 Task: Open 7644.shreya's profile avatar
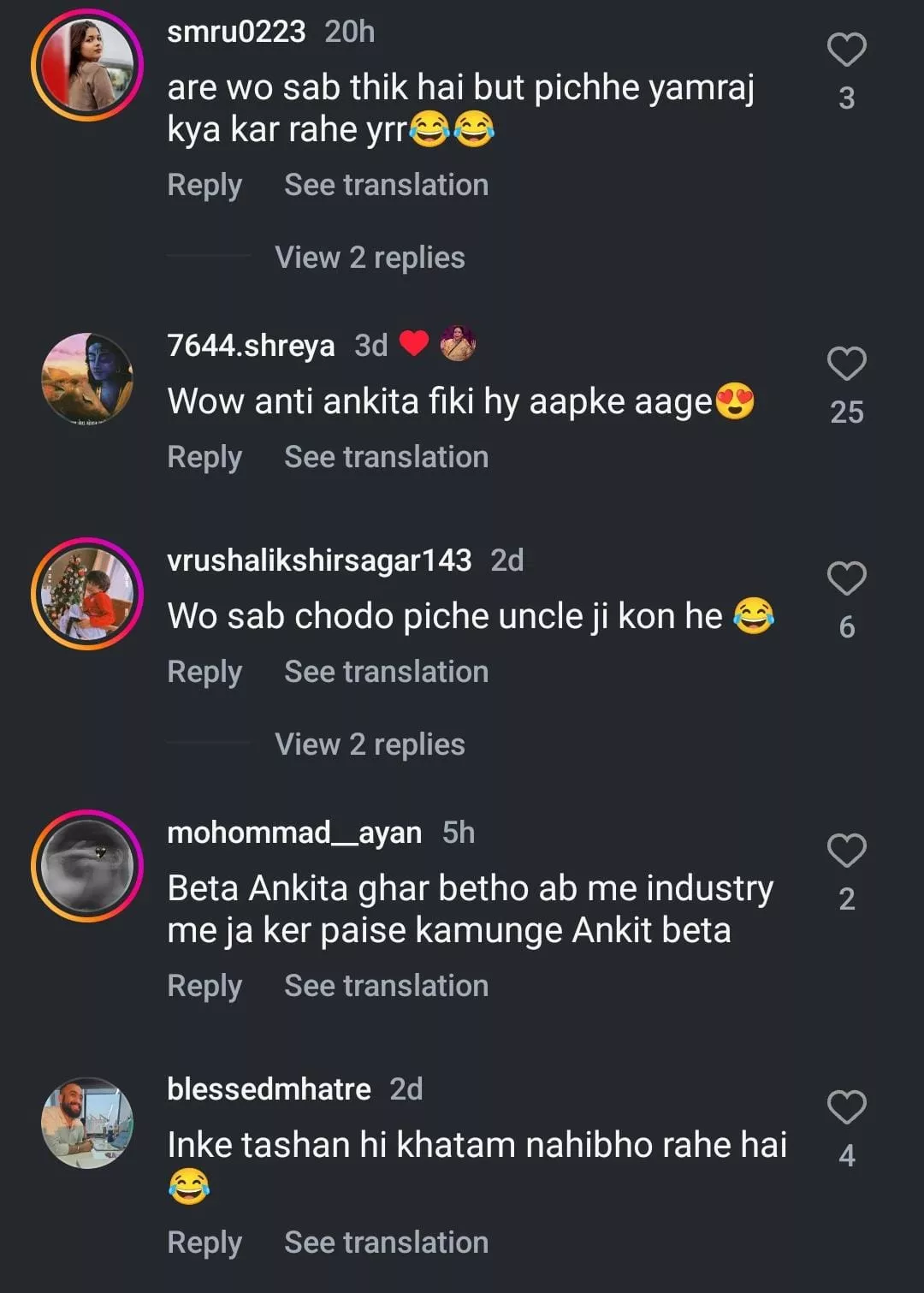pos(87,379)
